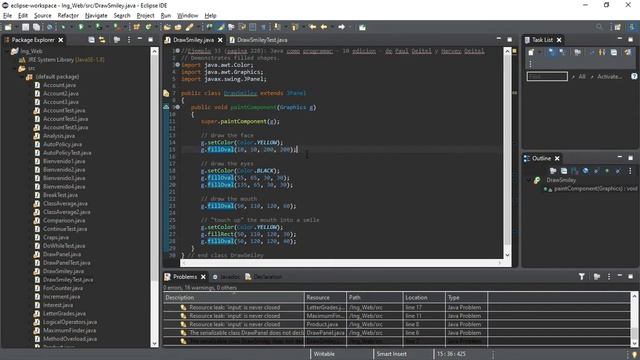
Task: Run the program with the green Run icon
Action: click(81, 27)
